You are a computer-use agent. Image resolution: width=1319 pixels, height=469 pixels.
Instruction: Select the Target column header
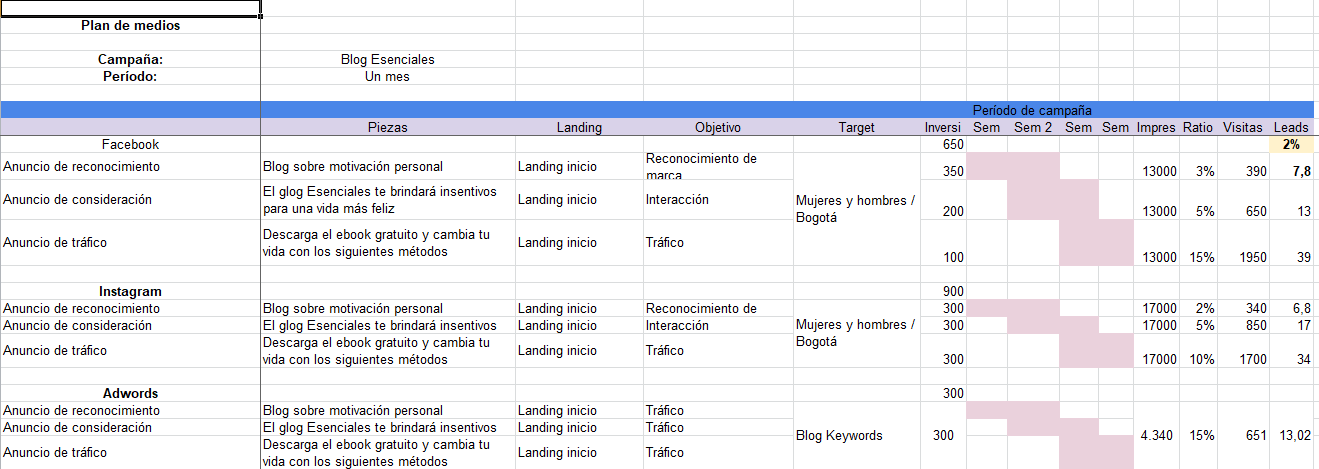pyautogui.click(x=856, y=128)
